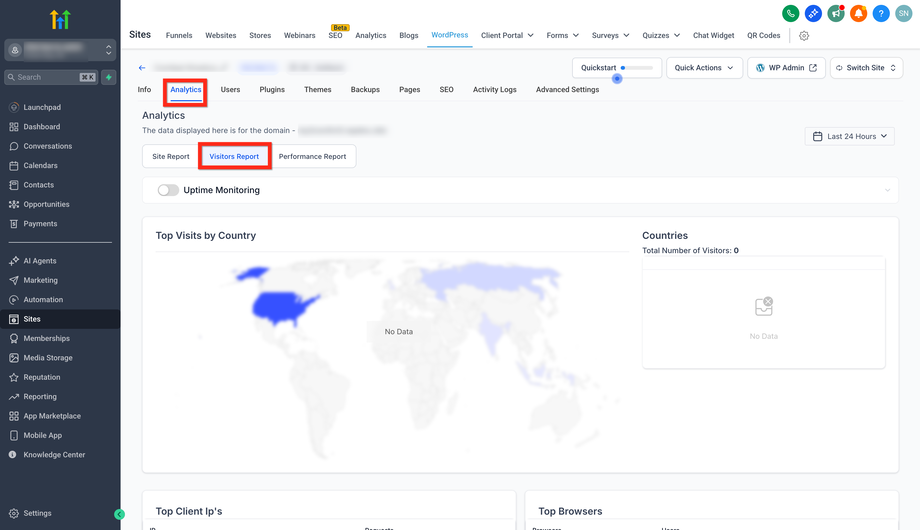Switch to the Performance Report tab
Screen dimensions: 920x530
(312, 156)
